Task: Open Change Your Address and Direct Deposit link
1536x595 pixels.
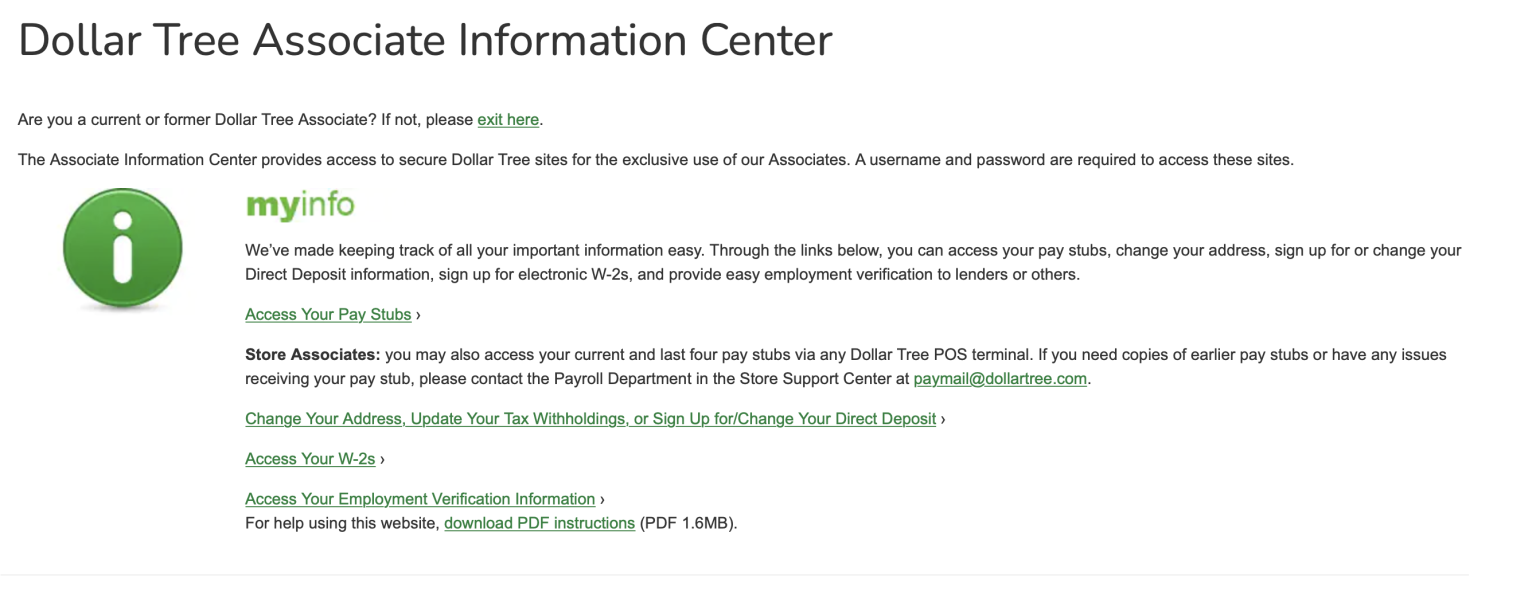Action: [x=590, y=419]
